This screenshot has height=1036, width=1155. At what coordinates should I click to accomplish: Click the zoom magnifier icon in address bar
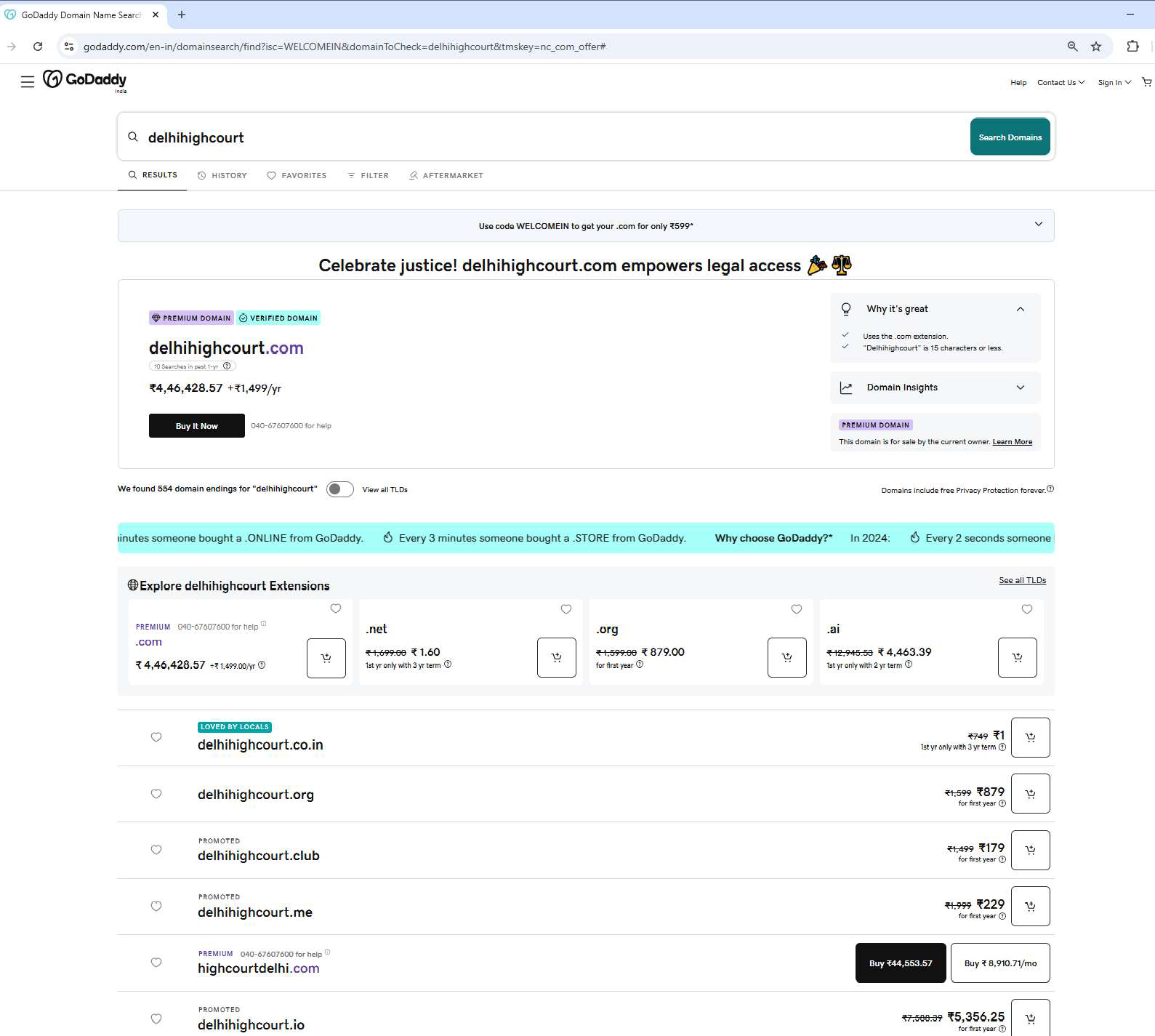pos(1072,47)
